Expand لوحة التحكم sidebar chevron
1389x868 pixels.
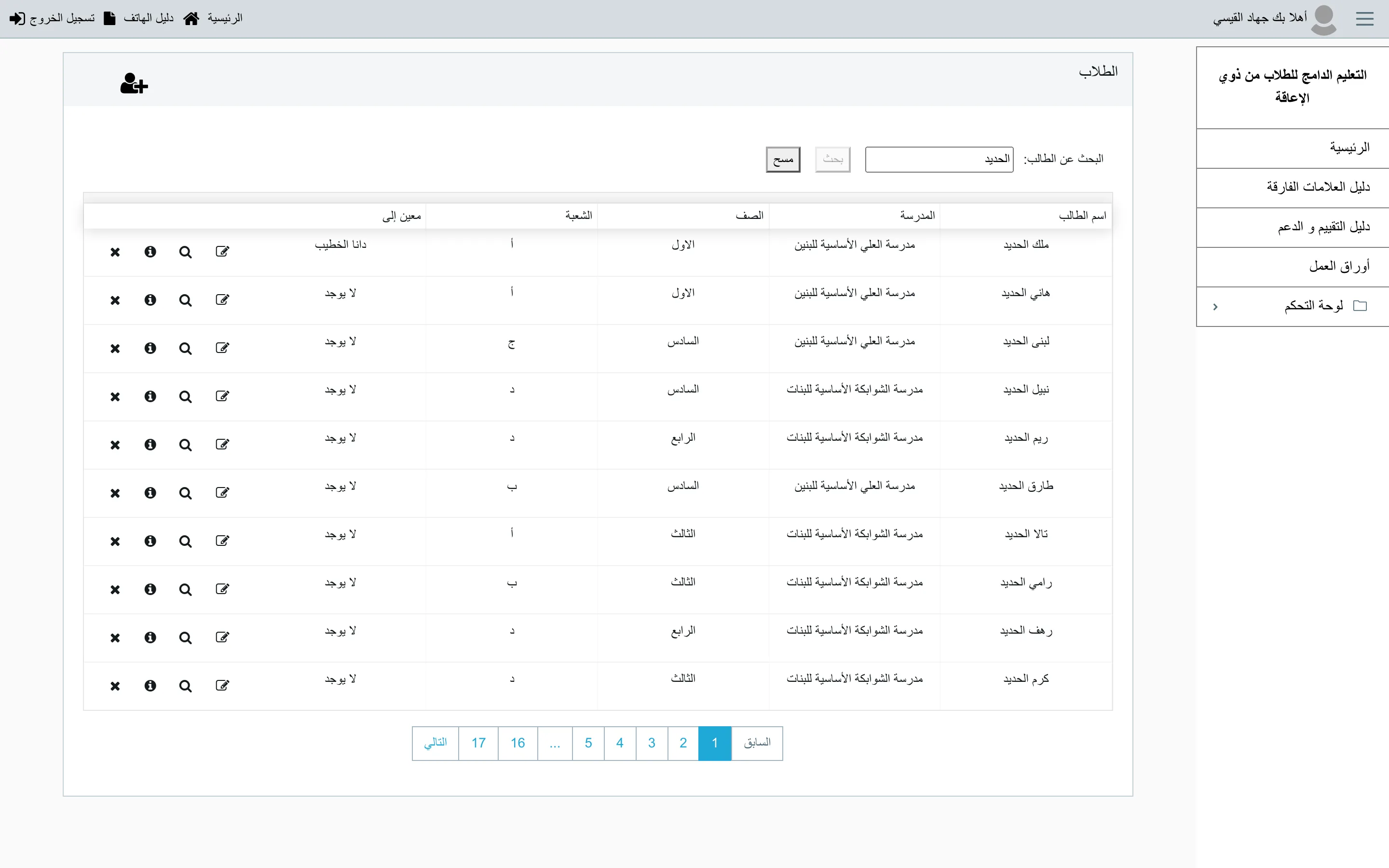click(1215, 307)
